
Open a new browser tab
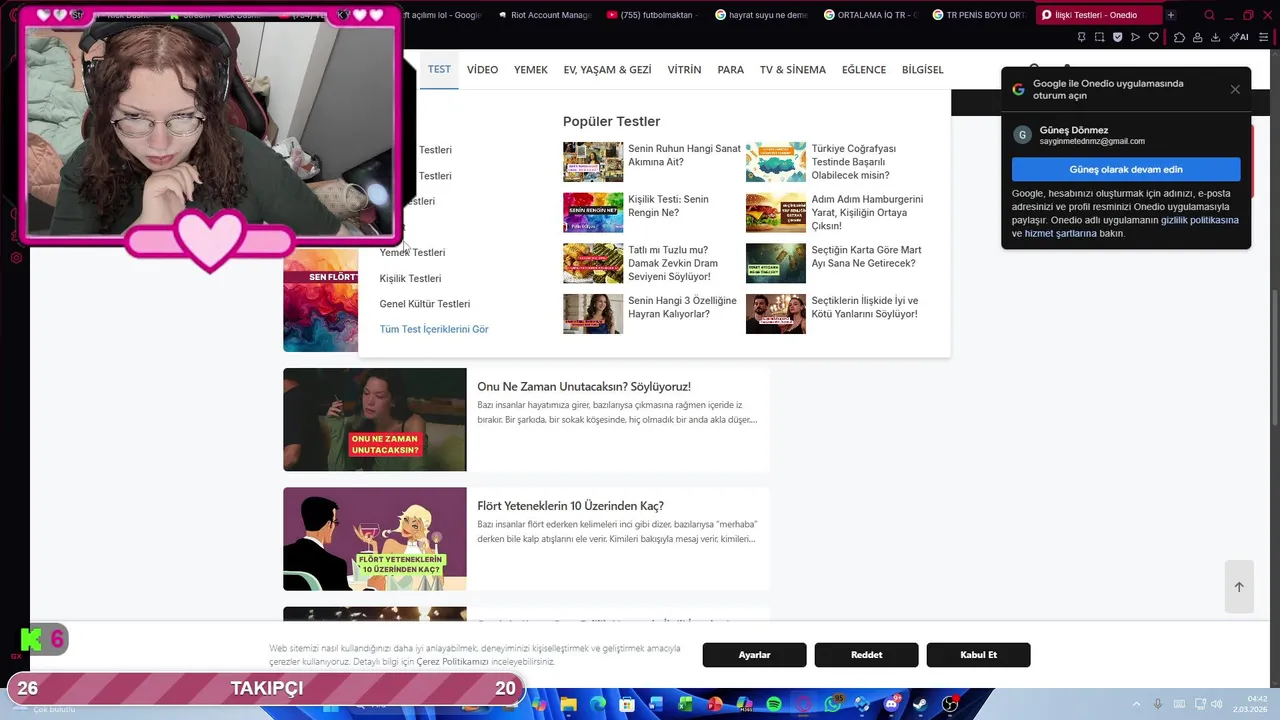click(1171, 15)
